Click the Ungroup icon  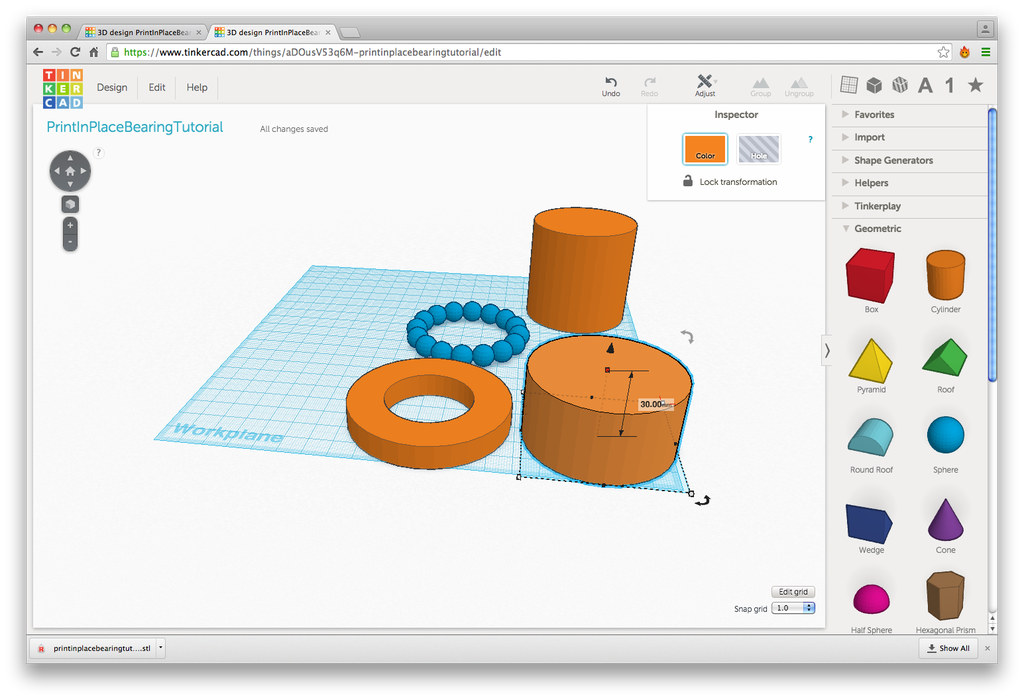pyautogui.click(x=799, y=87)
